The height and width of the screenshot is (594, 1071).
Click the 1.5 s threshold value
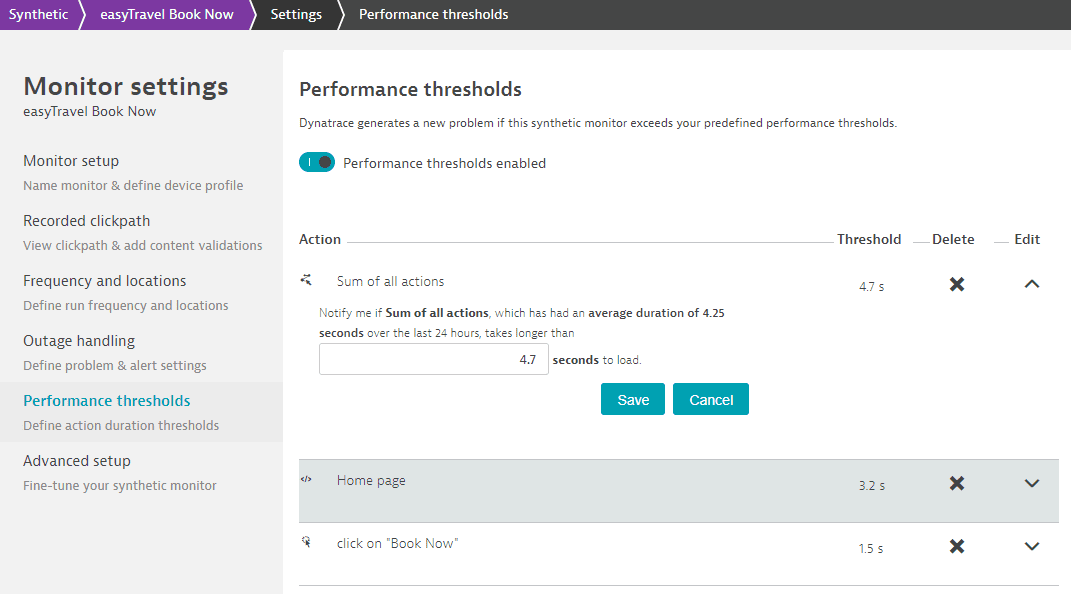pyautogui.click(x=871, y=548)
